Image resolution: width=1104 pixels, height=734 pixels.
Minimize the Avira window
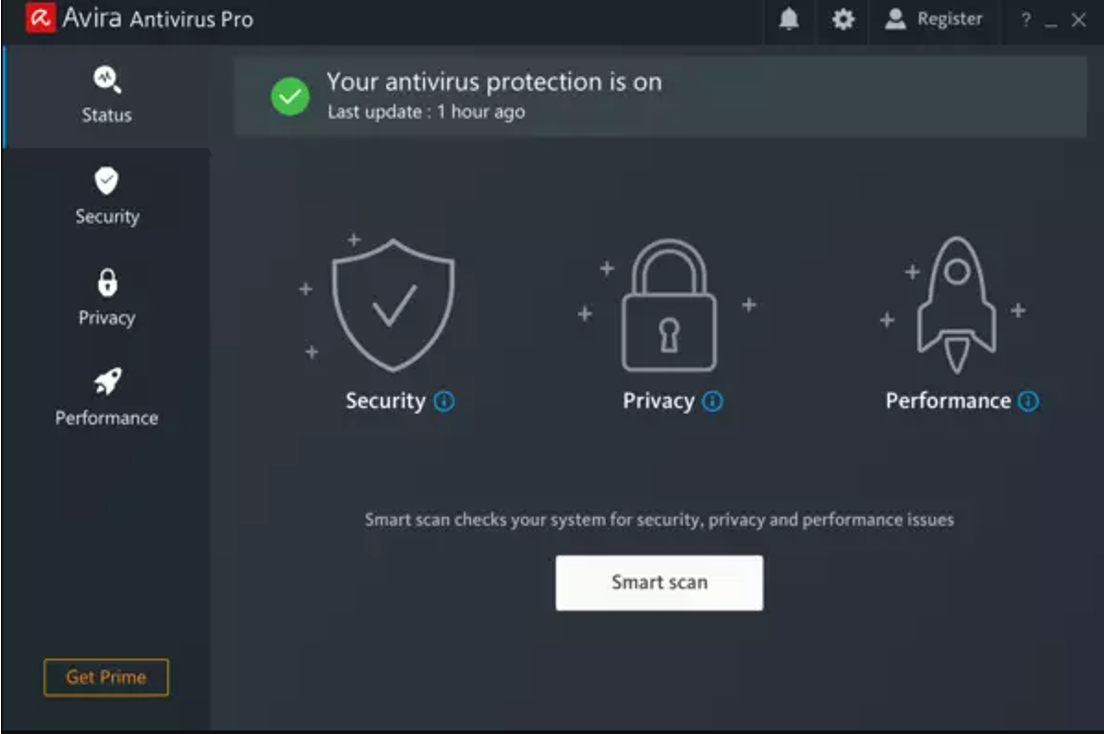pos(1051,21)
